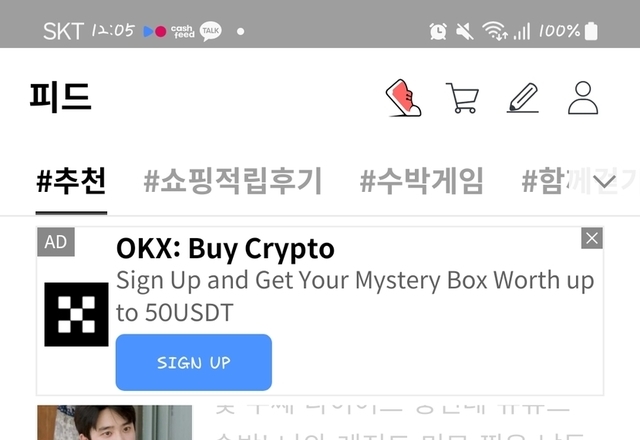This screenshot has height=440, width=640.
Task: Open the post thumbnail of a man
Action: point(114,422)
